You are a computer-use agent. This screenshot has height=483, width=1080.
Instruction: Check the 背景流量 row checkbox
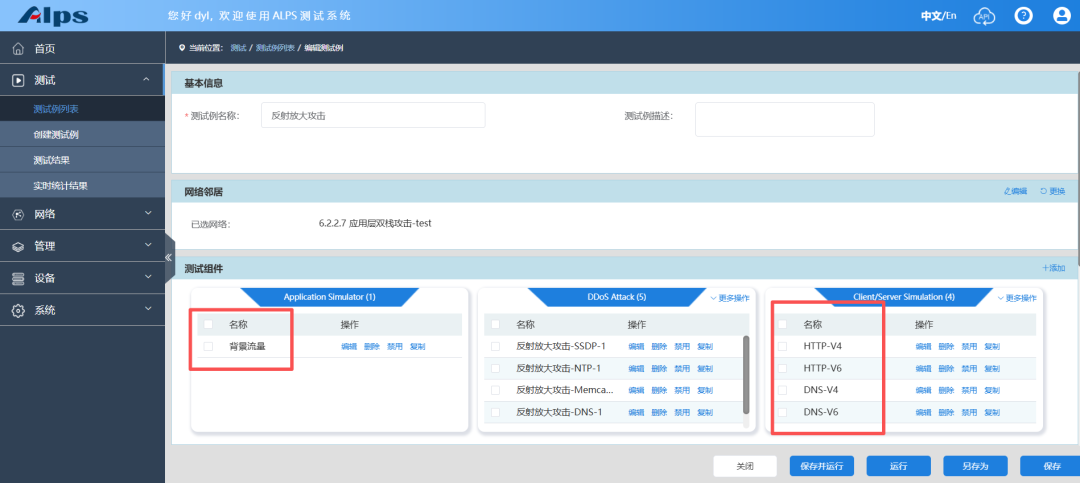[208, 346]
